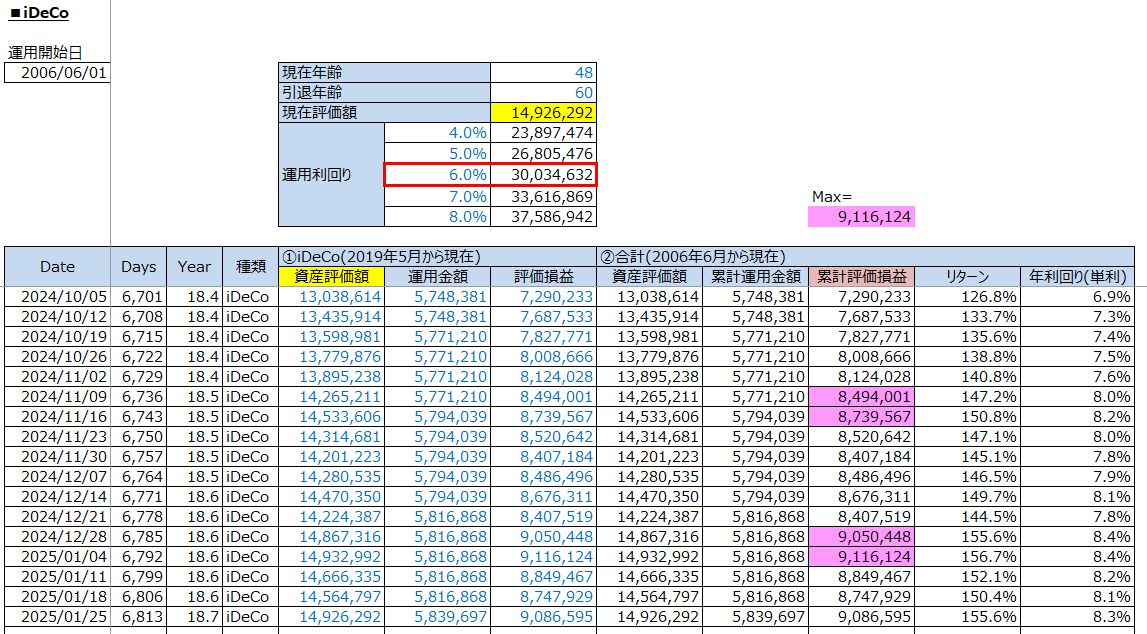The height and width of the screenshot is (634, 1147).
Task: Click the 6.9% annual yield cell
Action: [1077, 297]
